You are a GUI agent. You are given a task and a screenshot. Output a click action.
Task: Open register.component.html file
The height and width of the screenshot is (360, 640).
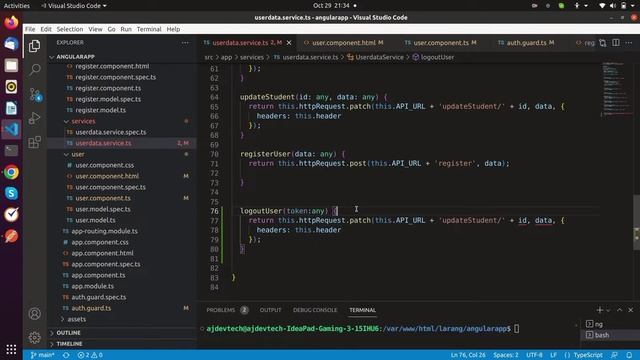click(x=112, y=66)
